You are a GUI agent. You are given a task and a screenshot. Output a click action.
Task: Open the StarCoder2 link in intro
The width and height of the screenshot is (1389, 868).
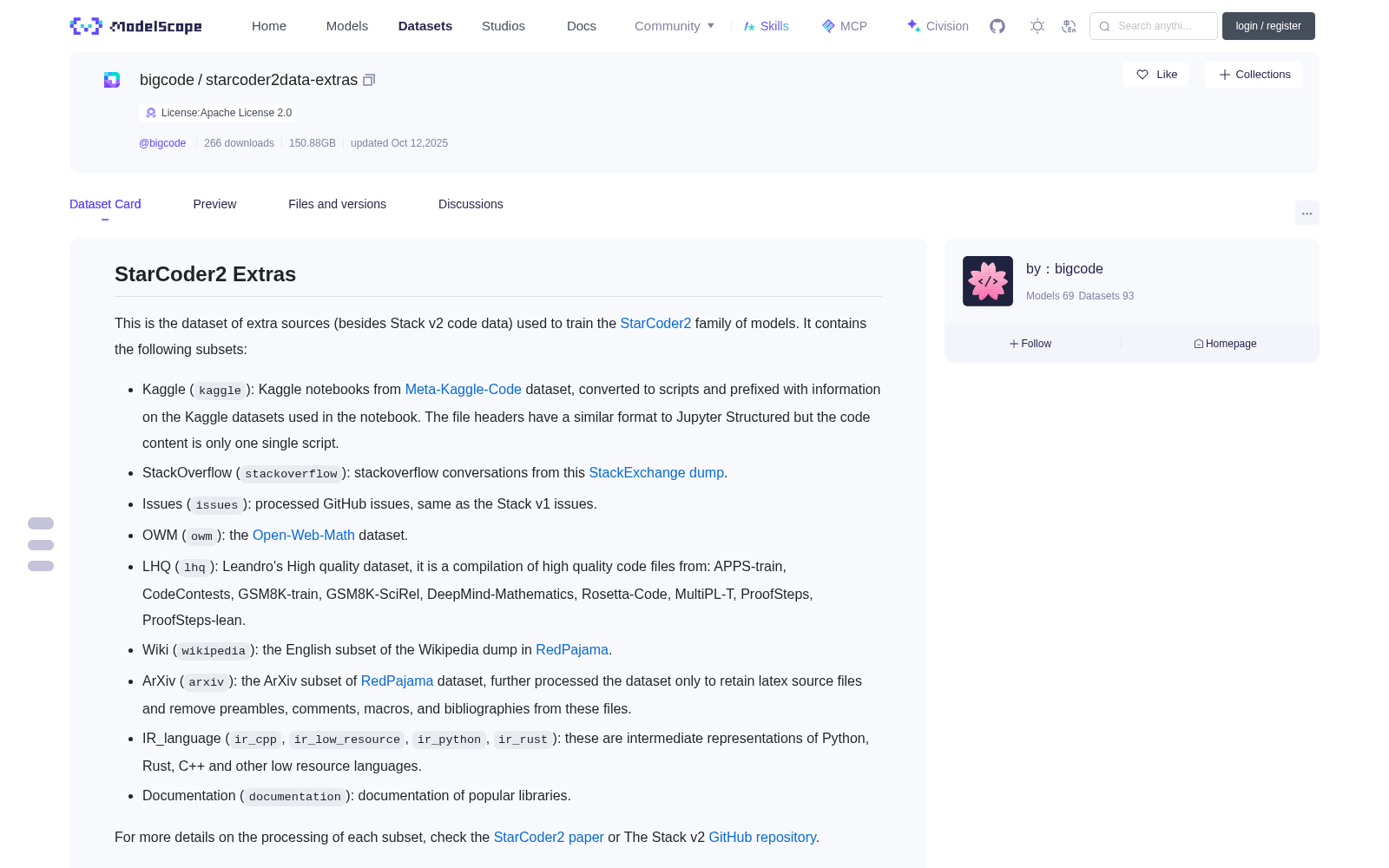click(x=655, y=323)
